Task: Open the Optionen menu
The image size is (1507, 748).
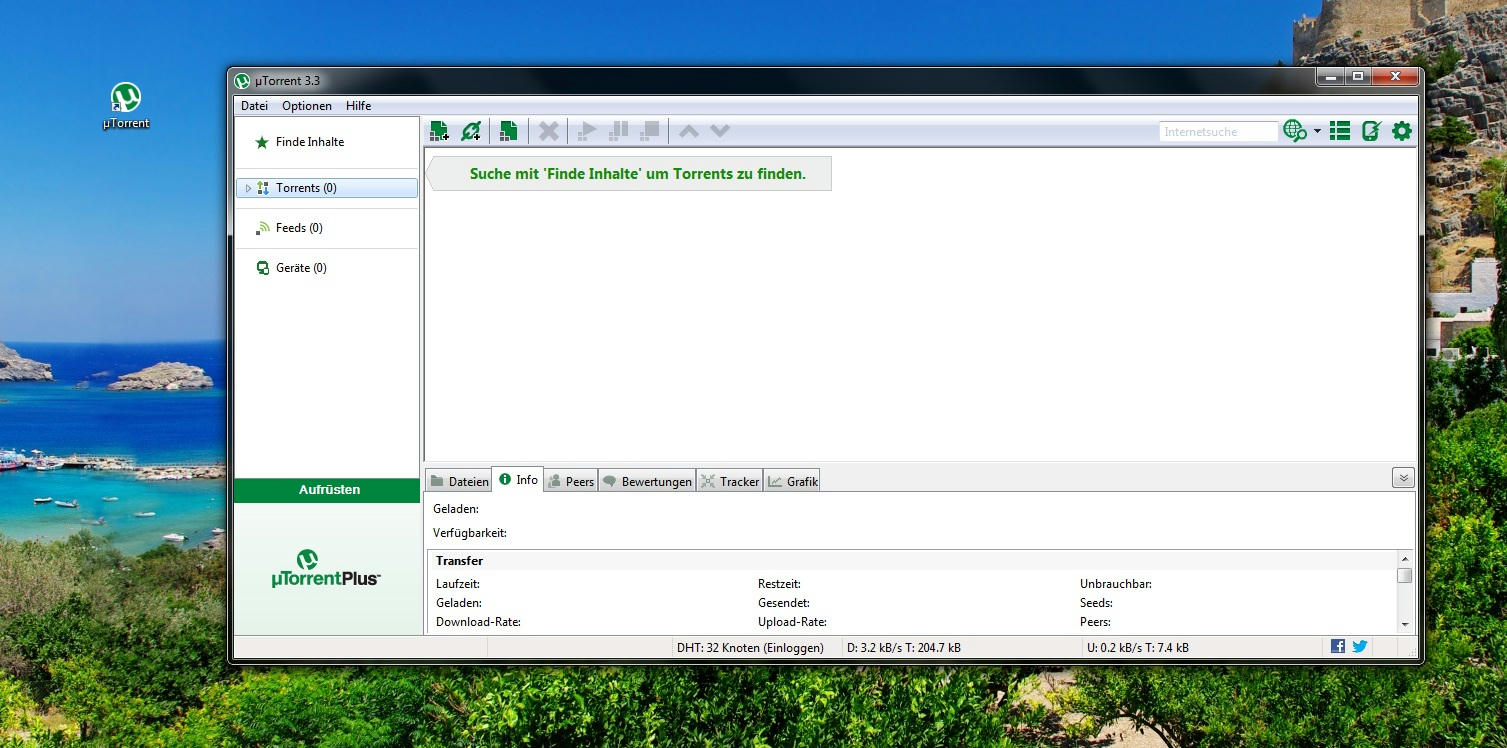Action: click(306, 105)
